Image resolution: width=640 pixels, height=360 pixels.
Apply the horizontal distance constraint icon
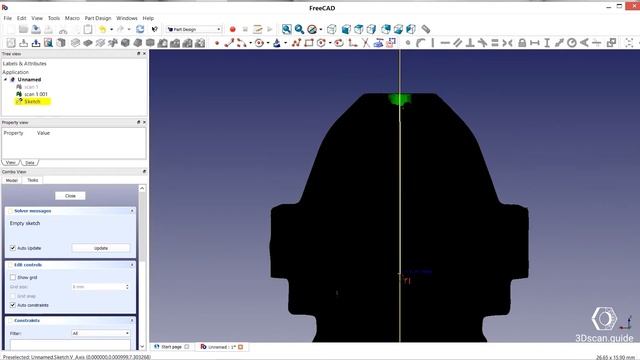[534, 42]
